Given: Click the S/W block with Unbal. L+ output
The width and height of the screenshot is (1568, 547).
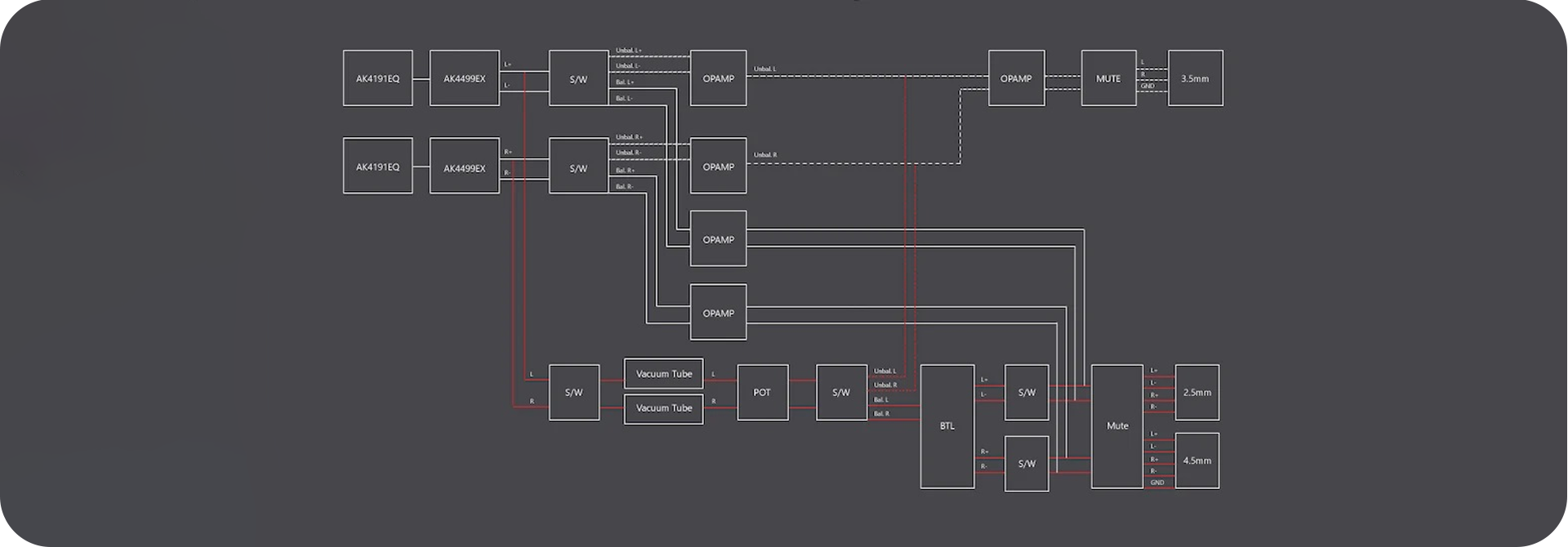Looking at the screenshot, I should point(578,78).
